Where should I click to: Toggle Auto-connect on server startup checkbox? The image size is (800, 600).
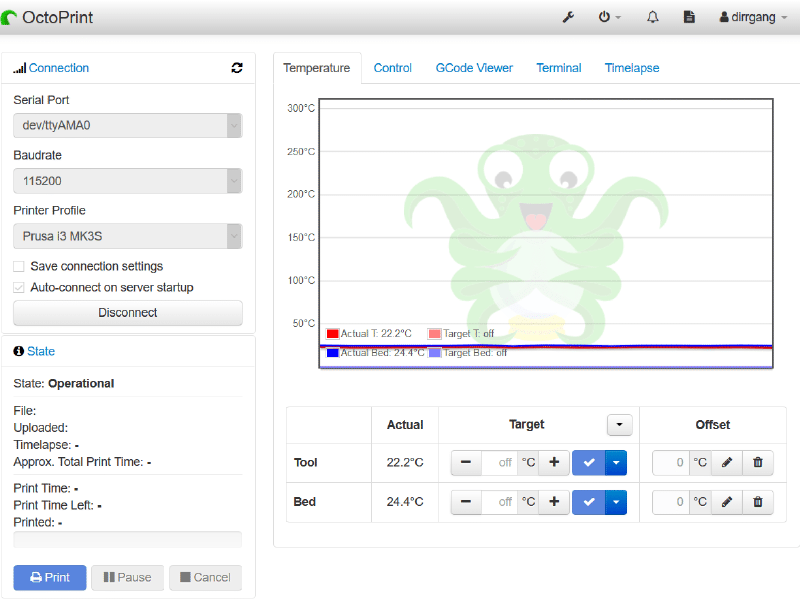pyautogui.click(x=19, y=288)
